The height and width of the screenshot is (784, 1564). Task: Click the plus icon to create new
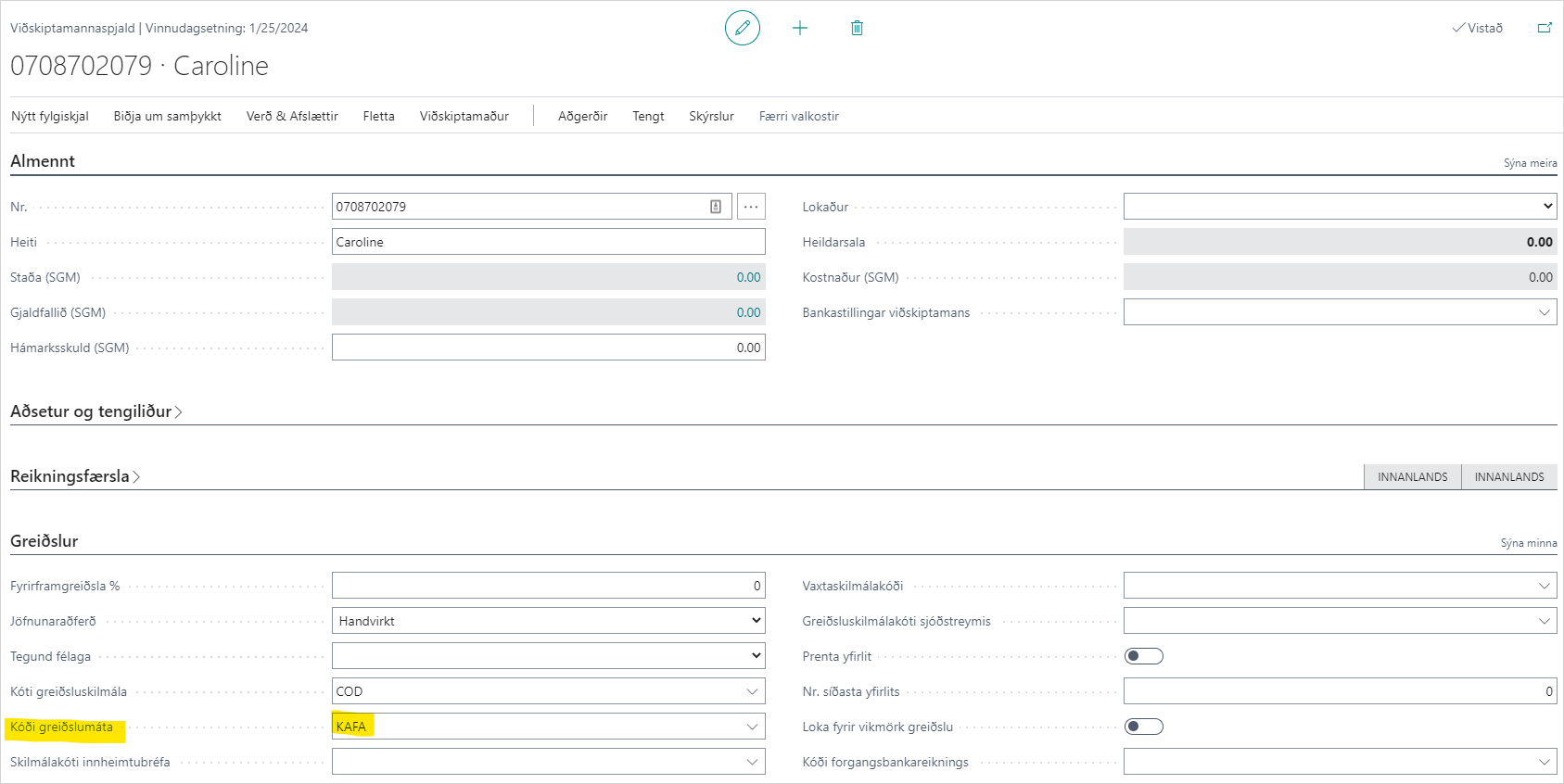(x=800, y=28)
